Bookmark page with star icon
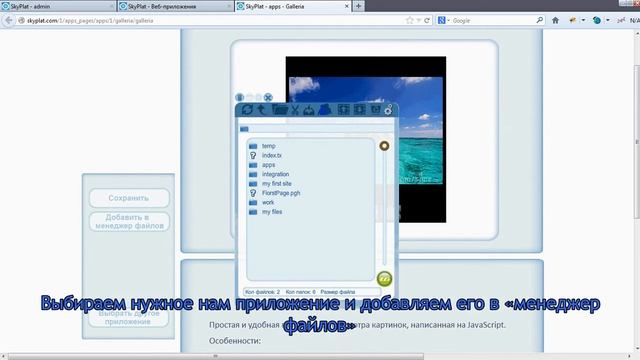 [x=409, y=20]
